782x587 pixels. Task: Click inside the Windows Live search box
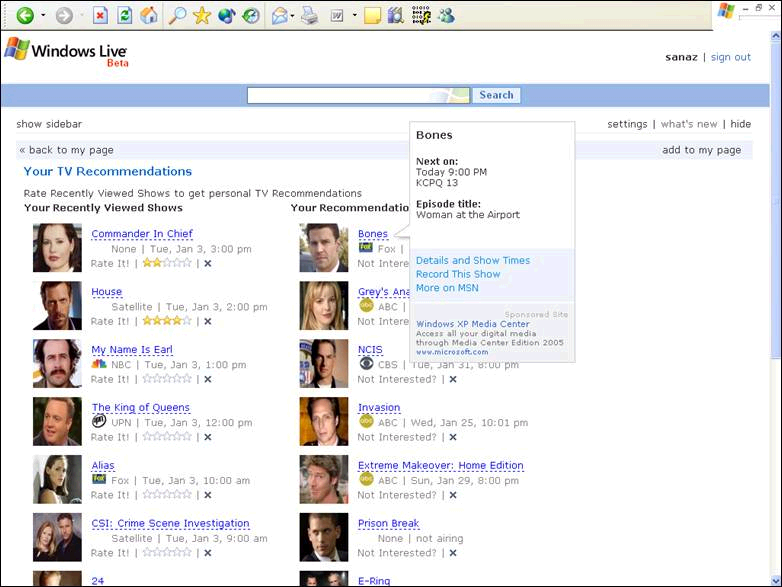pos(359,95)
